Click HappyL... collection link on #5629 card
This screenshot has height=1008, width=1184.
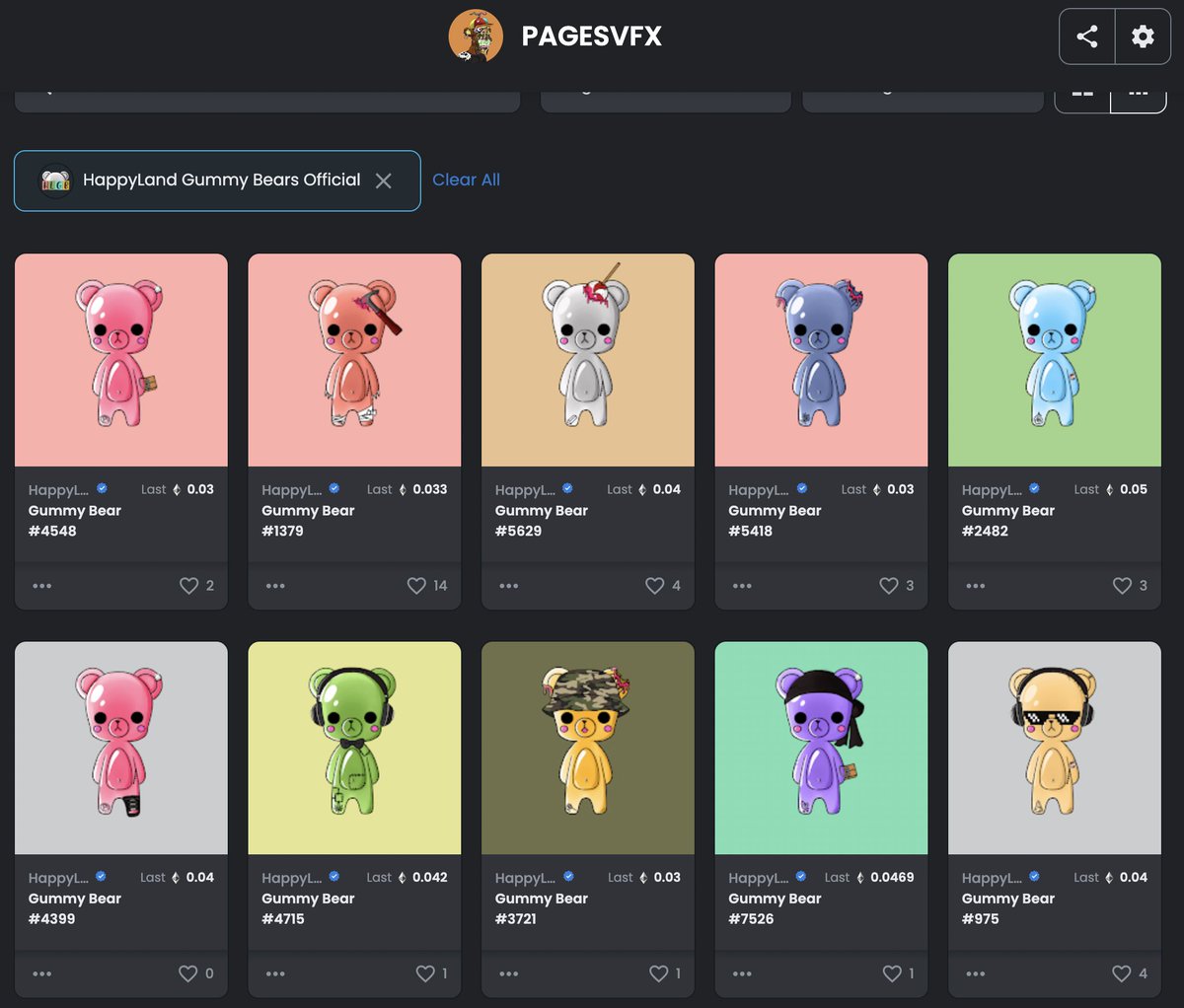(x=525, y=490)
